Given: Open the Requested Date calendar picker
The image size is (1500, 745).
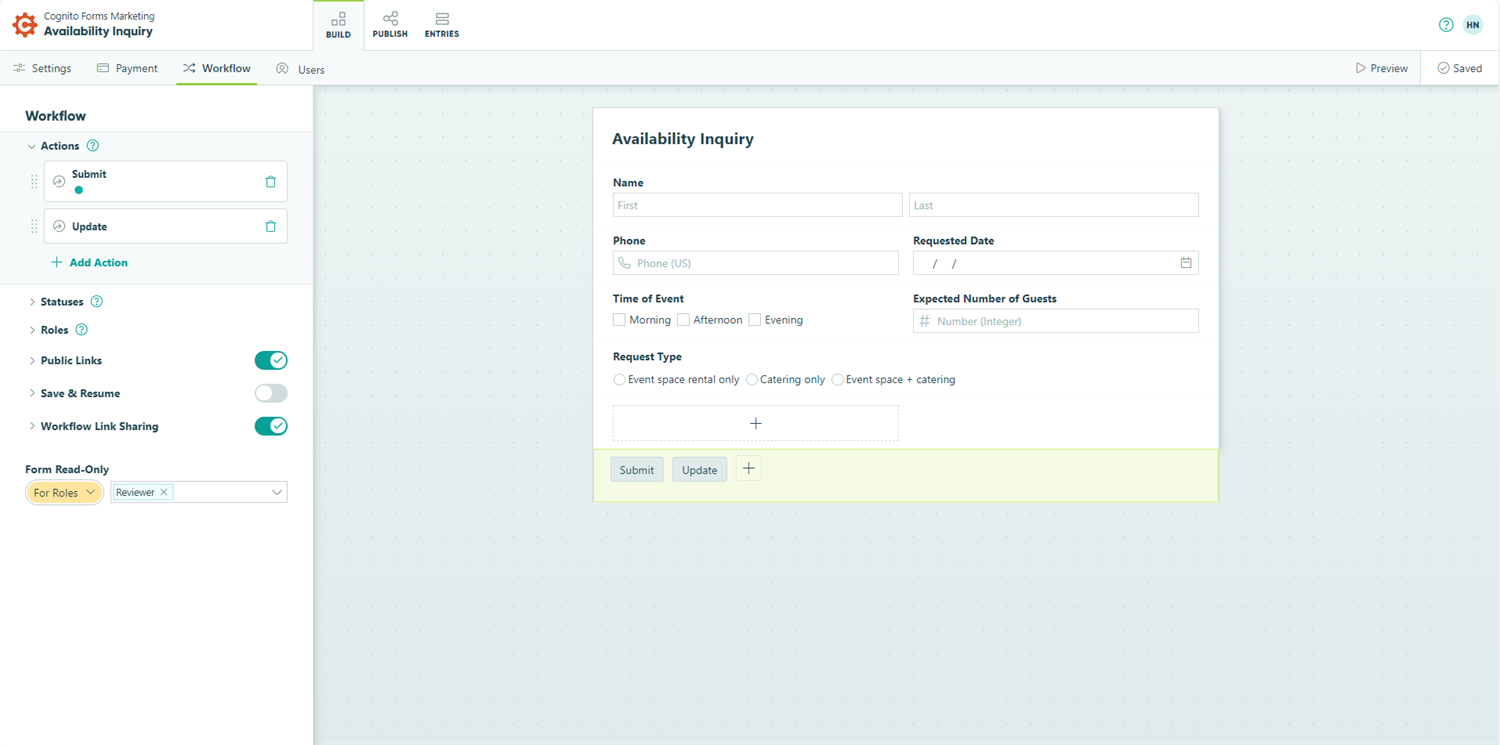Looking at the screenshot, I should pos(1186,263).
